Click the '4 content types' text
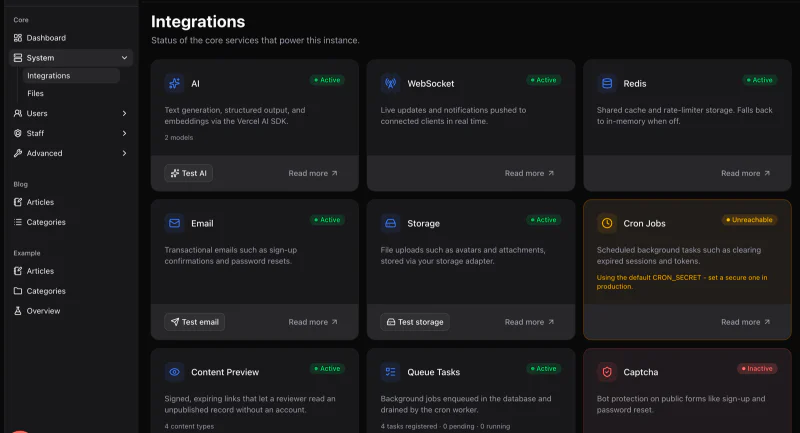800x433 pixels. [189, 426]
